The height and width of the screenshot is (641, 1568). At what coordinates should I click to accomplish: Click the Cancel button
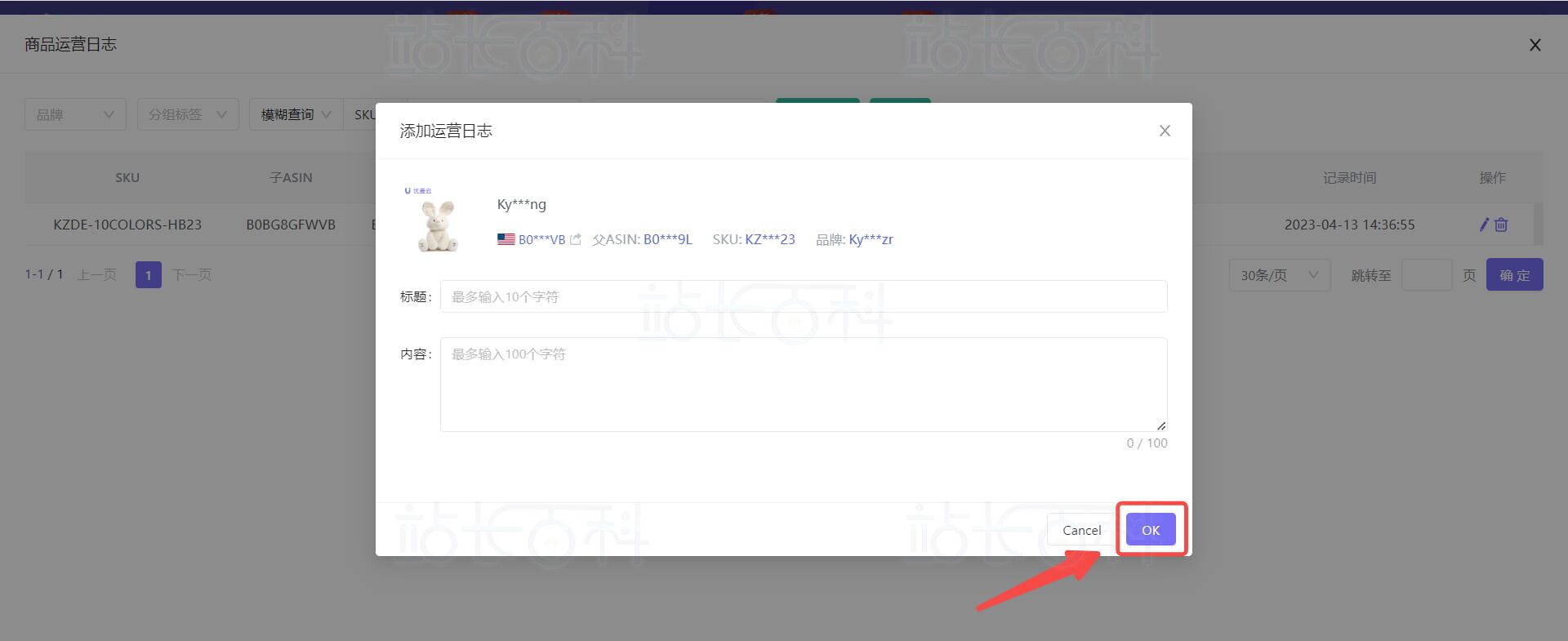(1081, 530)
